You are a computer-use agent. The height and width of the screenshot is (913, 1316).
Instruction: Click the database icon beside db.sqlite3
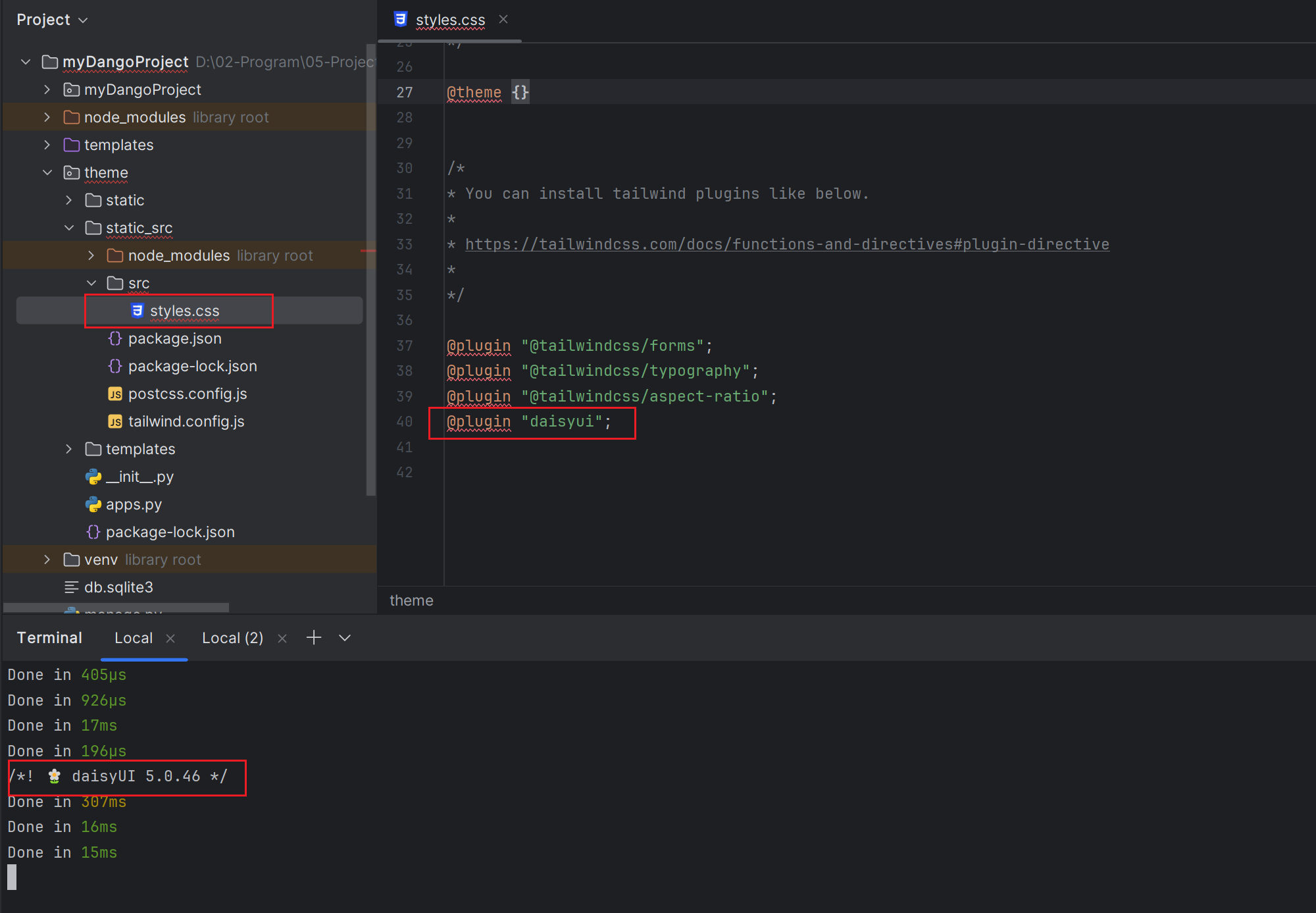pyautogui.click(x=71, y=587)
